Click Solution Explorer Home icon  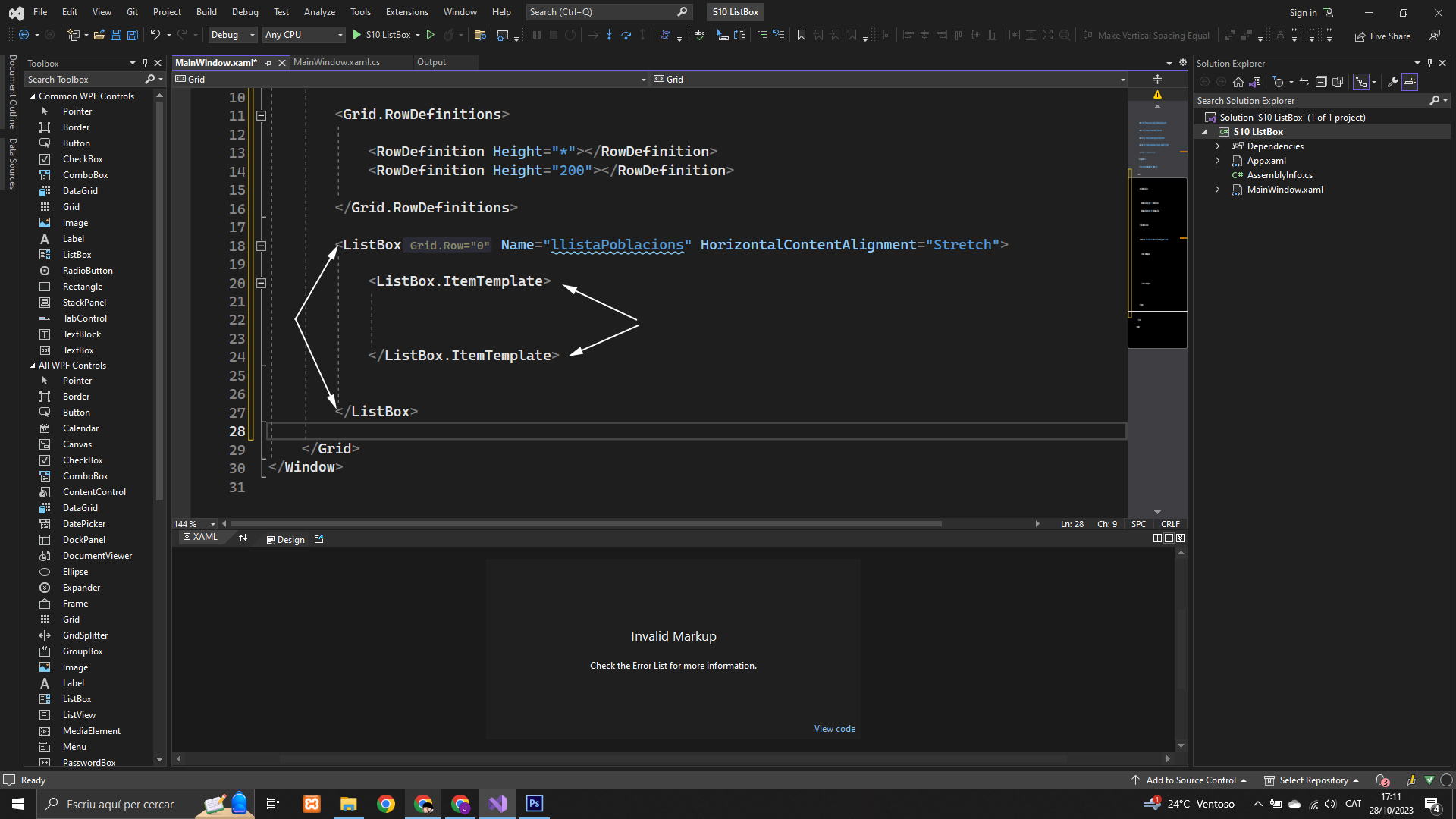(x=1238, y=82)
